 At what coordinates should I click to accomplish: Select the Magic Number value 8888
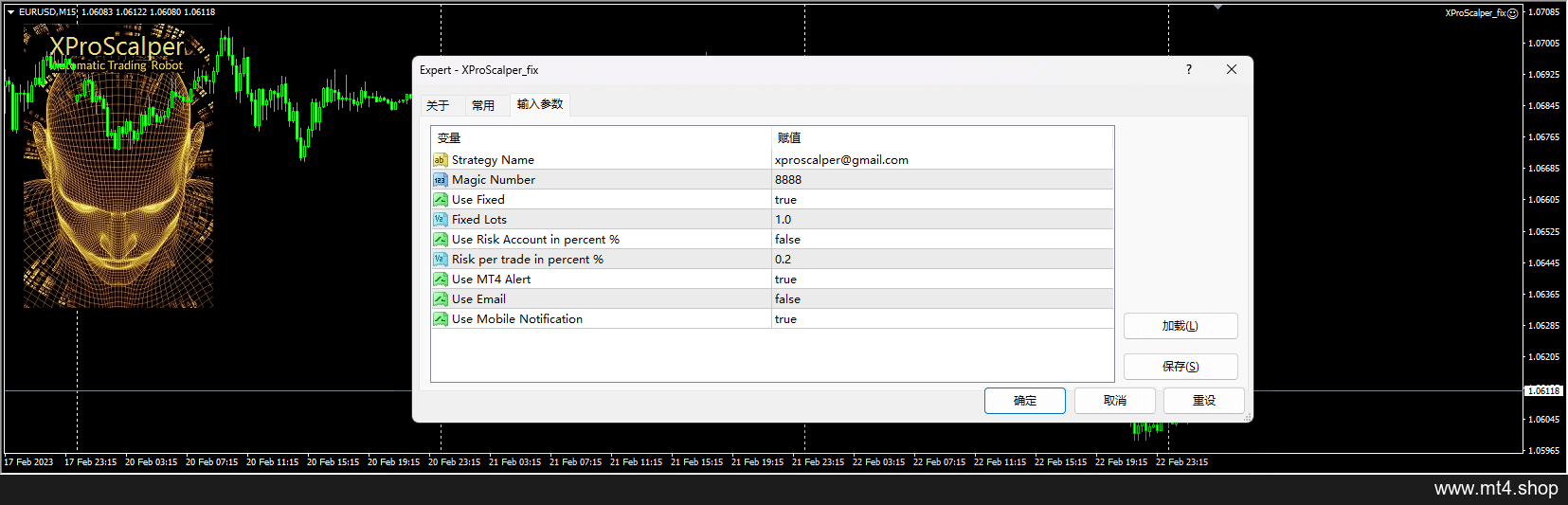943,180
